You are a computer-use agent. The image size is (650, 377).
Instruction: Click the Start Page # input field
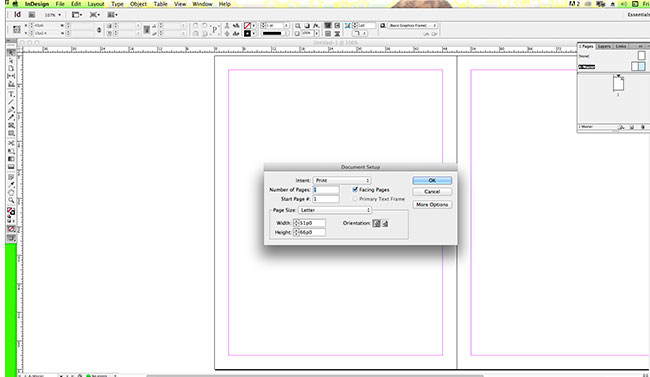point(326,199)
